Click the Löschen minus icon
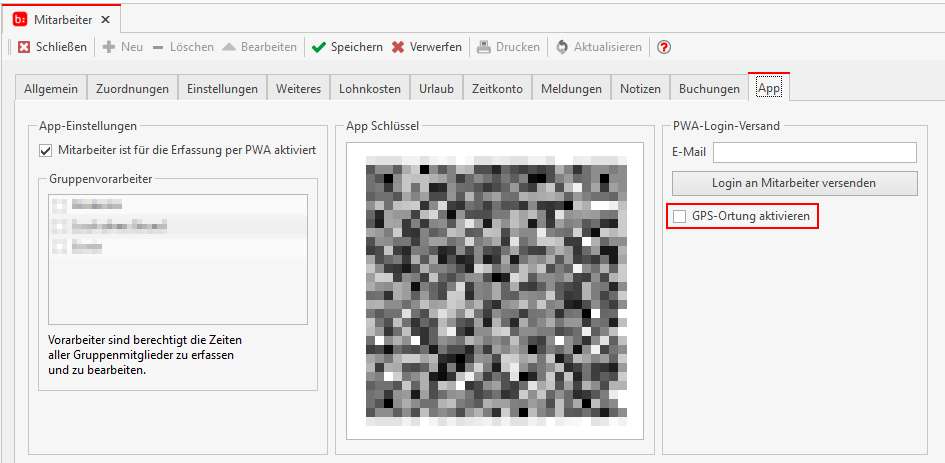The width and height of the screenshot is (945, 463). [158, 47]
